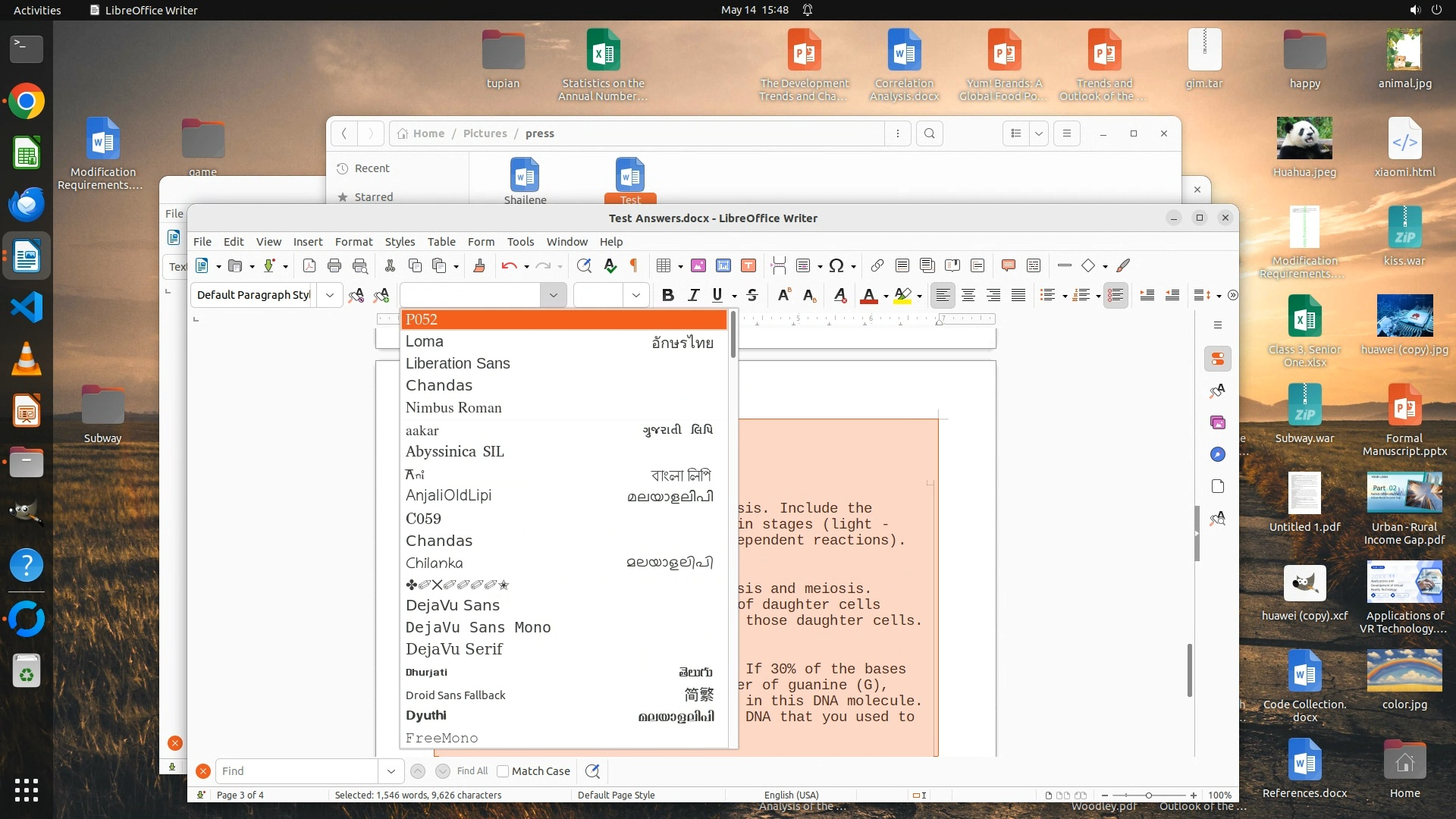The height and width of the screenshot is (819, 1456).
Task: Apply Italic formatting
Action: (x=692, y=295)
